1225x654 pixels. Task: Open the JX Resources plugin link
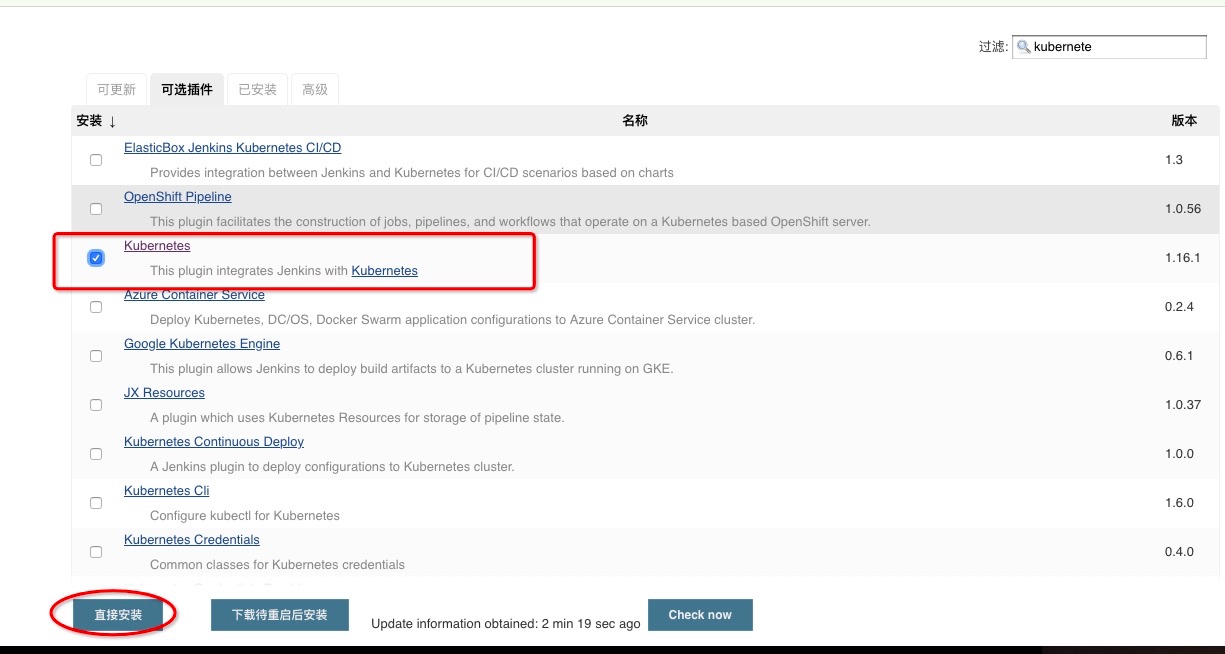(164, 393)
